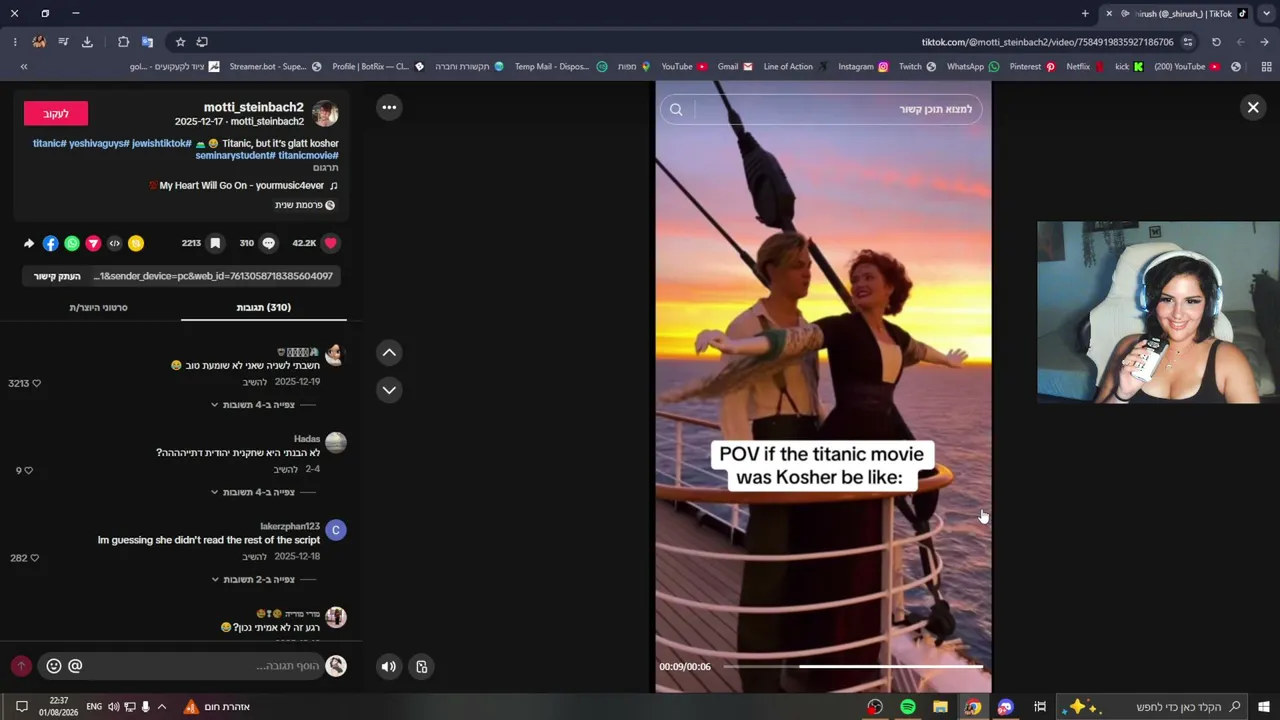Save video using the bookmark icon
Image resolution: width=1280 pixels, height=720 pixels.
tap(215, 243)
